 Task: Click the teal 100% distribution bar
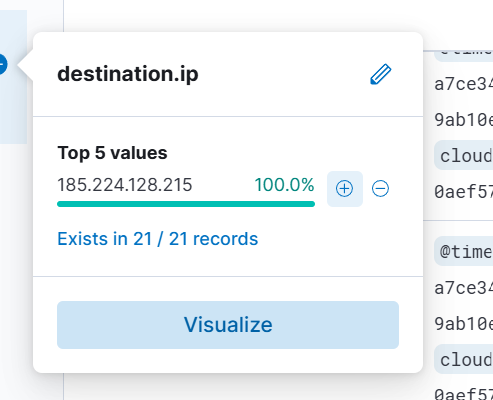[x=186, y=204]
